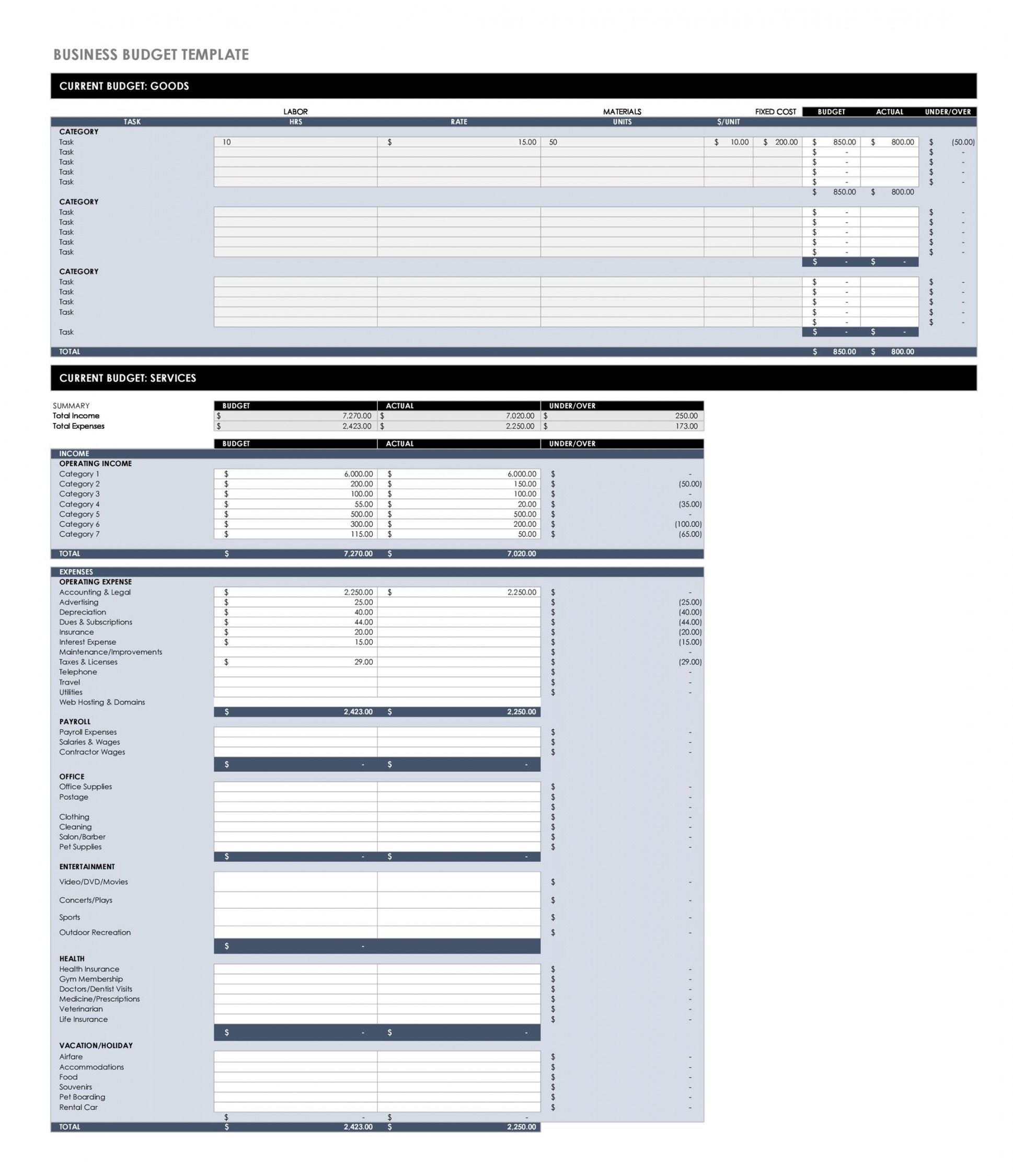The height and width of the screenshot is (1176, 1013).
Task: Click the TOTAL row in Goods section
Action: 507,348
